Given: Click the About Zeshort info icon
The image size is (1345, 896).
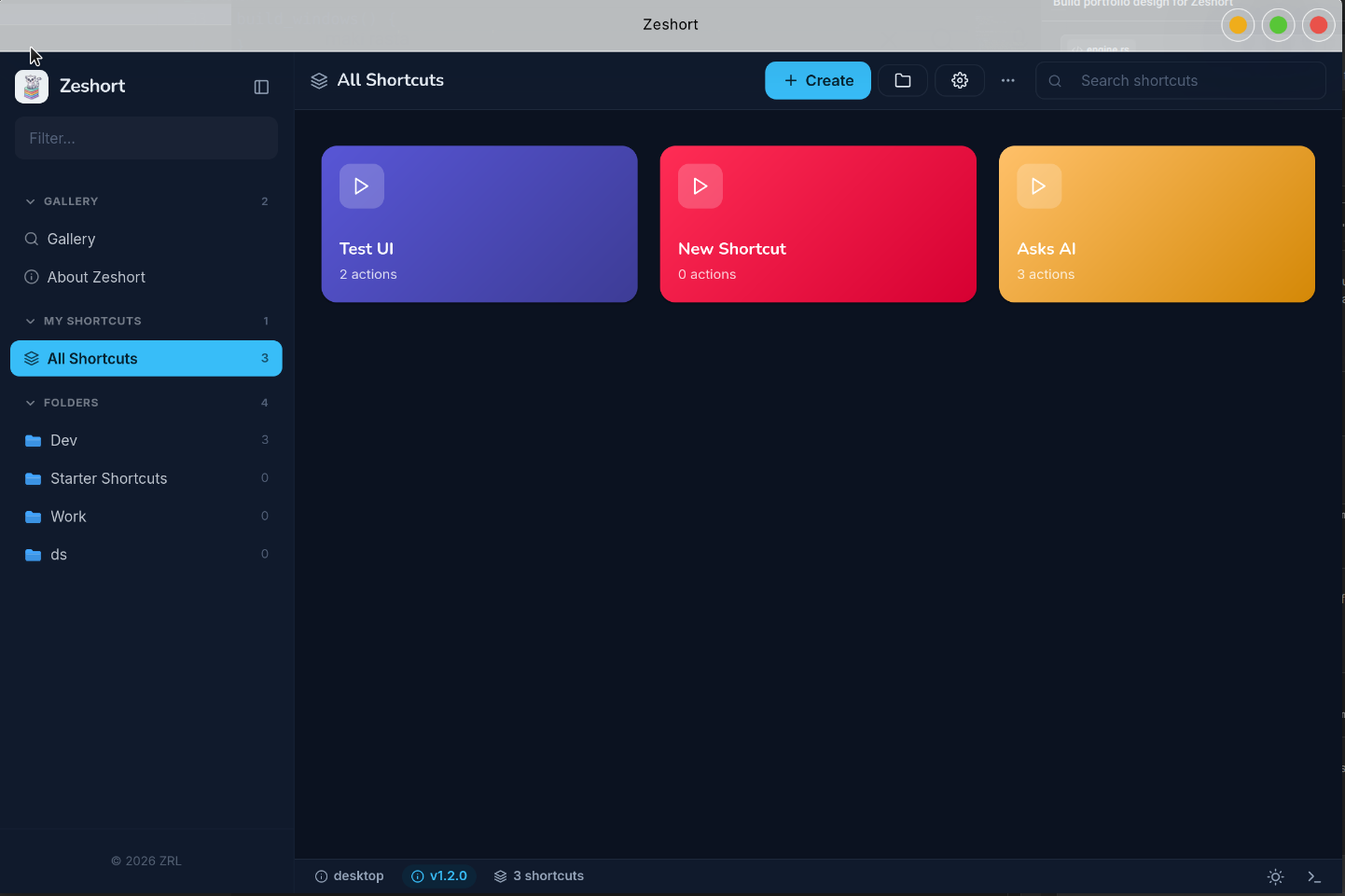Looking at the screenshot, I should tap(32, 277).
